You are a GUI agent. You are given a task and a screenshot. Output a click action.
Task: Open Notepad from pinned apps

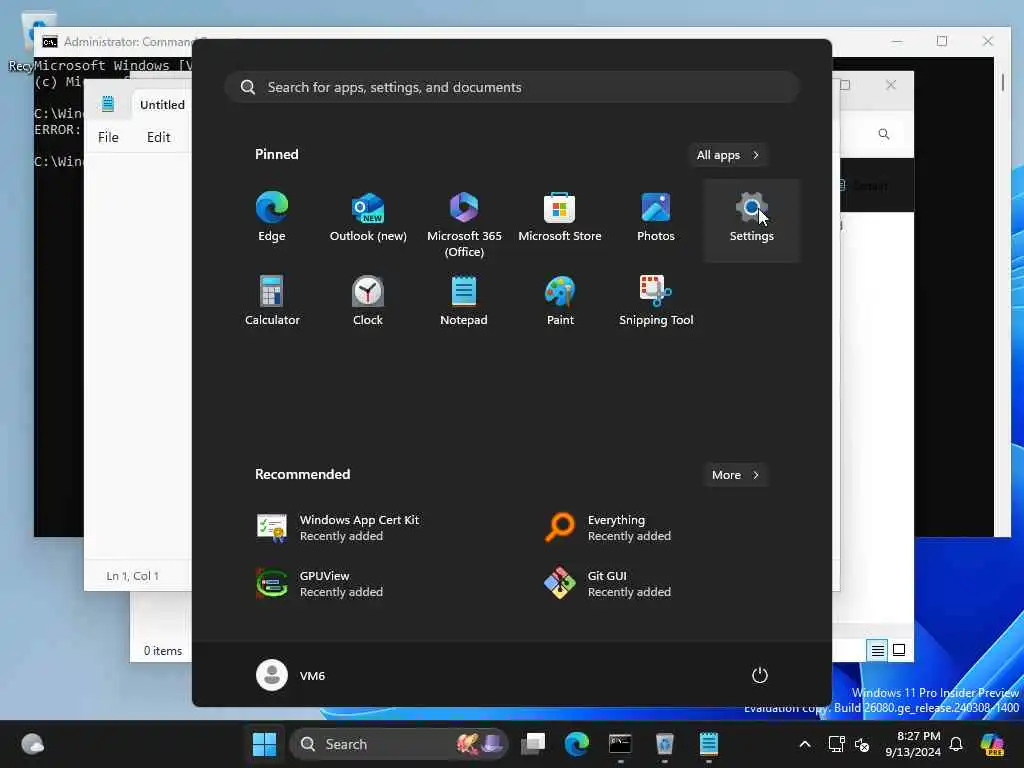pyautogui.click(x=464, y=301)
